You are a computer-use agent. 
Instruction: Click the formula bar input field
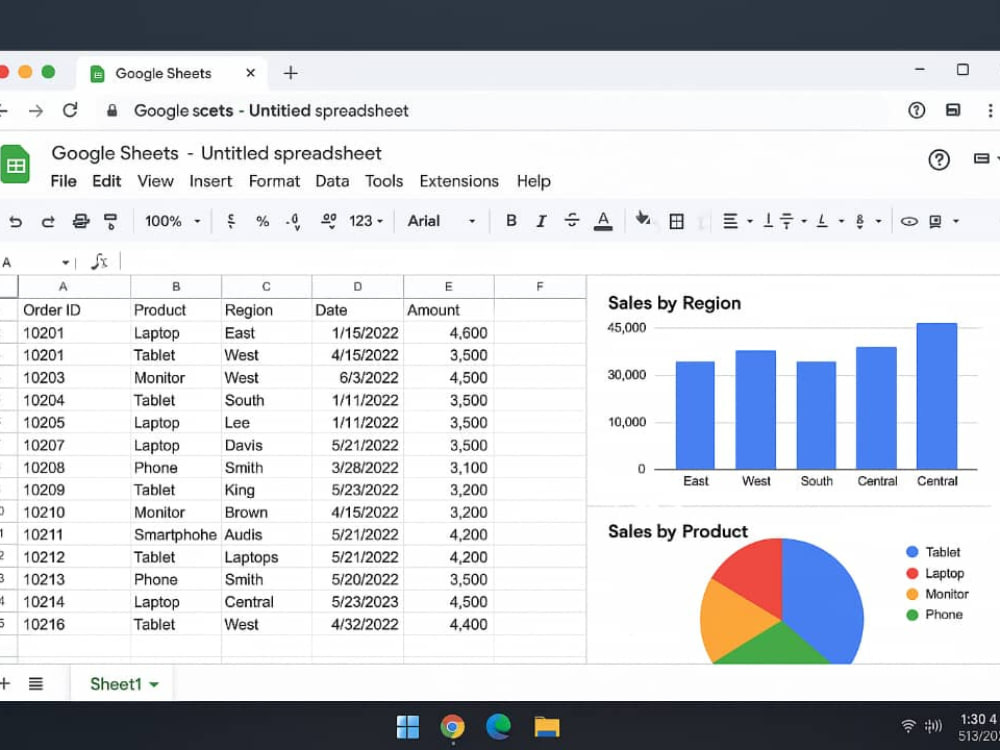560,262
